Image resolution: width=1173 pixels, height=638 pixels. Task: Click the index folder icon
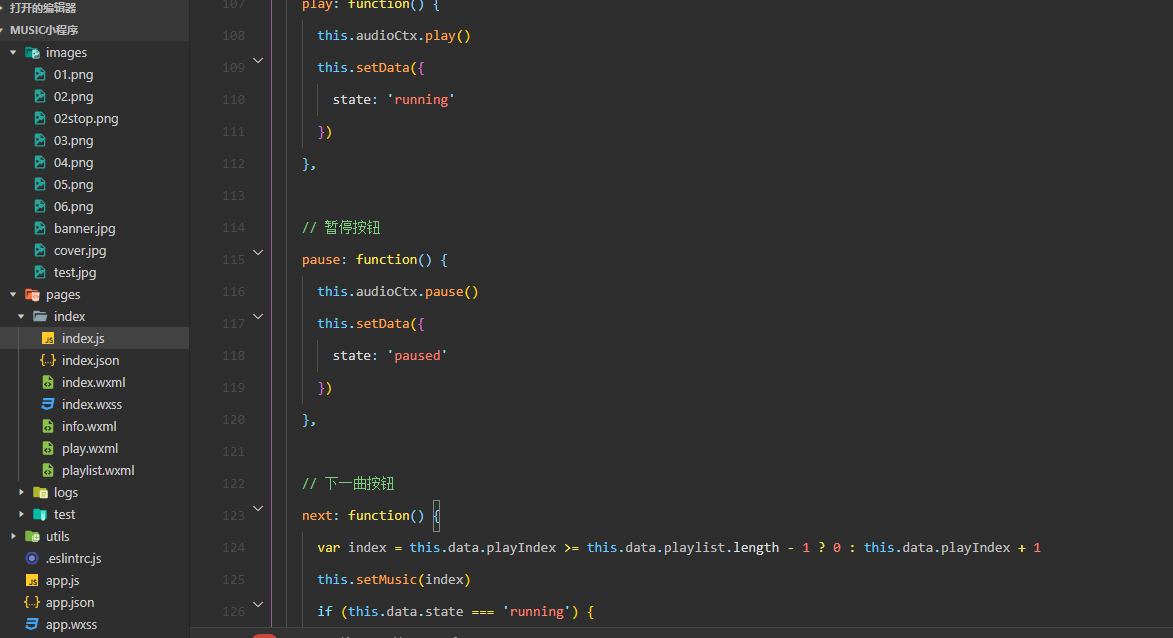[x=40, y=316]
